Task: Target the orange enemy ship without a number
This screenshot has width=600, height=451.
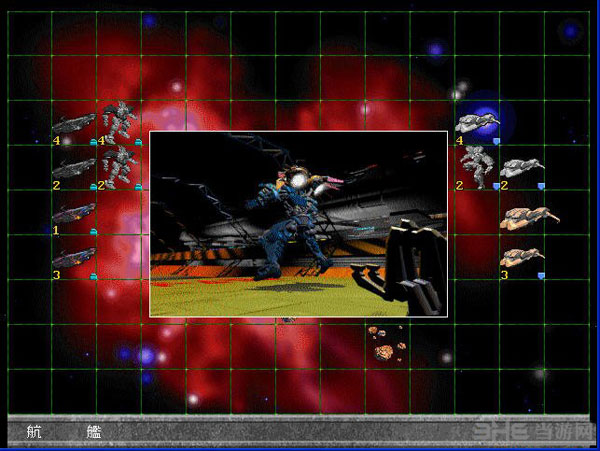Action: [529, 218]
